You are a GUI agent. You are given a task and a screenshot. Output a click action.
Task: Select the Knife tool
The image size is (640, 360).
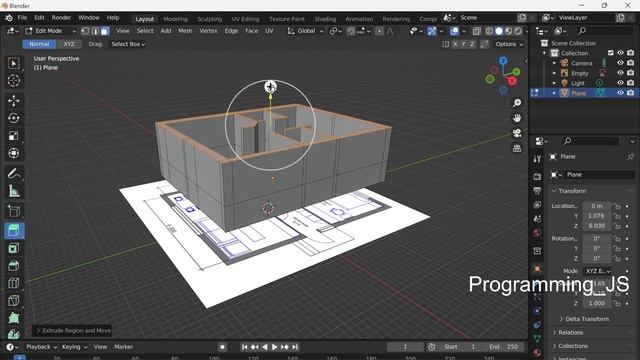pos(14,300)
